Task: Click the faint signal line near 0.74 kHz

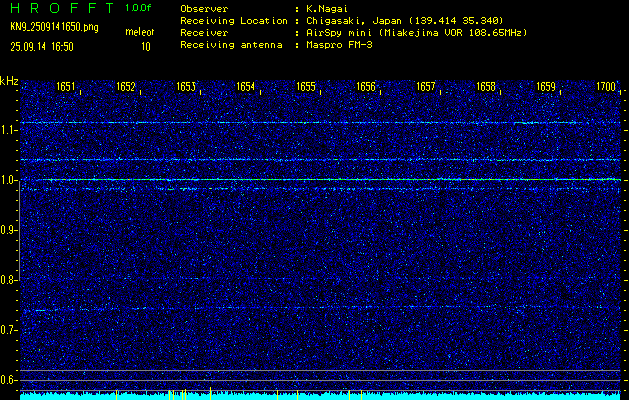Action: (x=321, y=308)
